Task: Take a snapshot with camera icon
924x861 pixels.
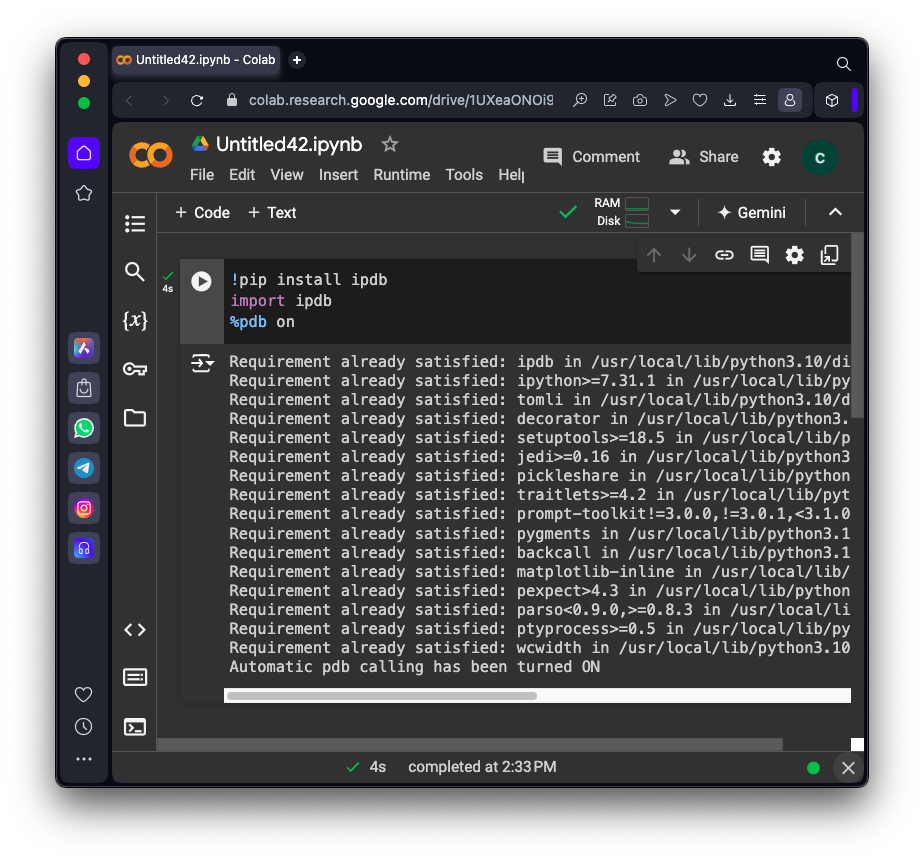Action: click(640, 100)
